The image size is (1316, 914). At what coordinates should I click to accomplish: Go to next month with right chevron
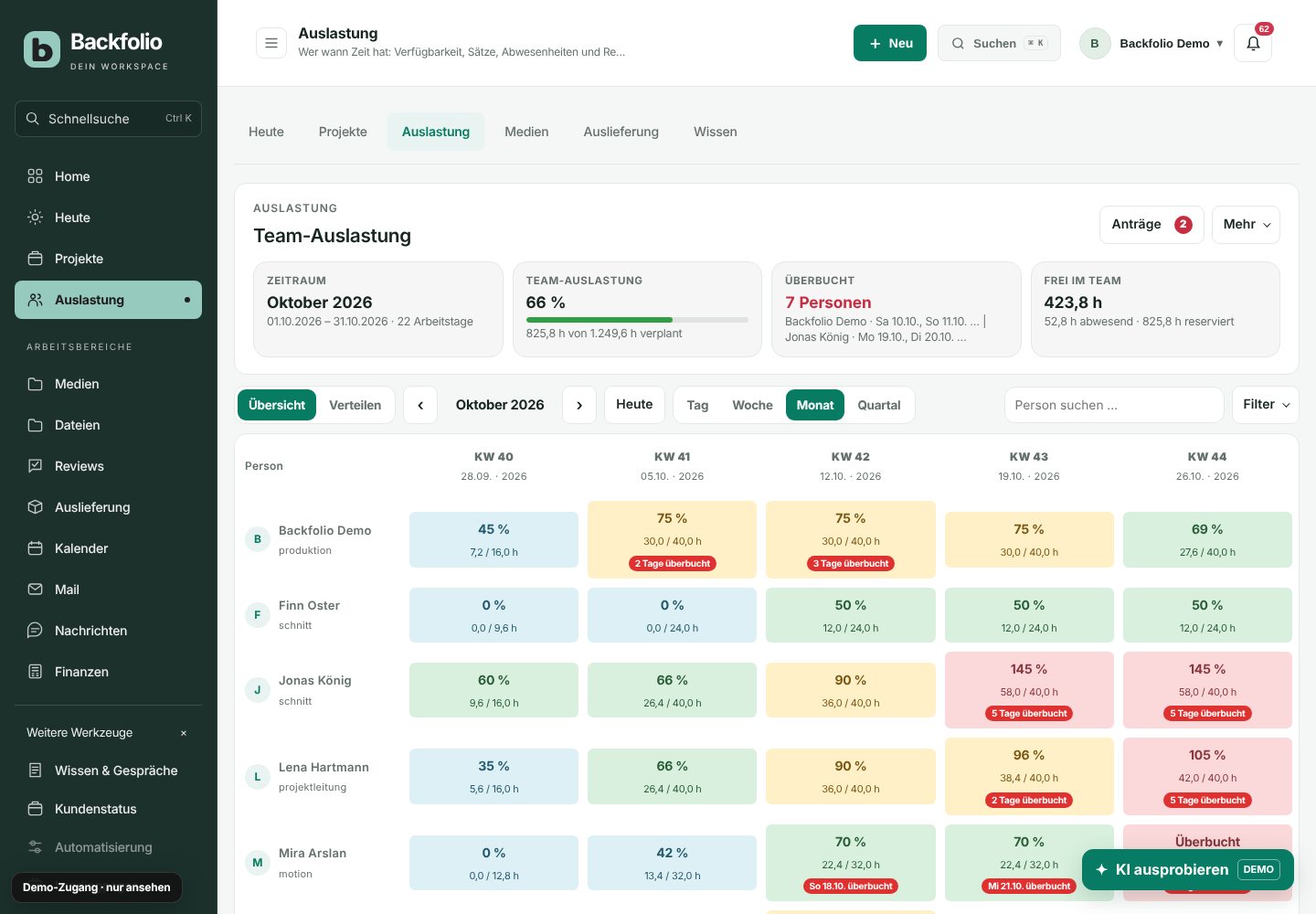(579, 405)
